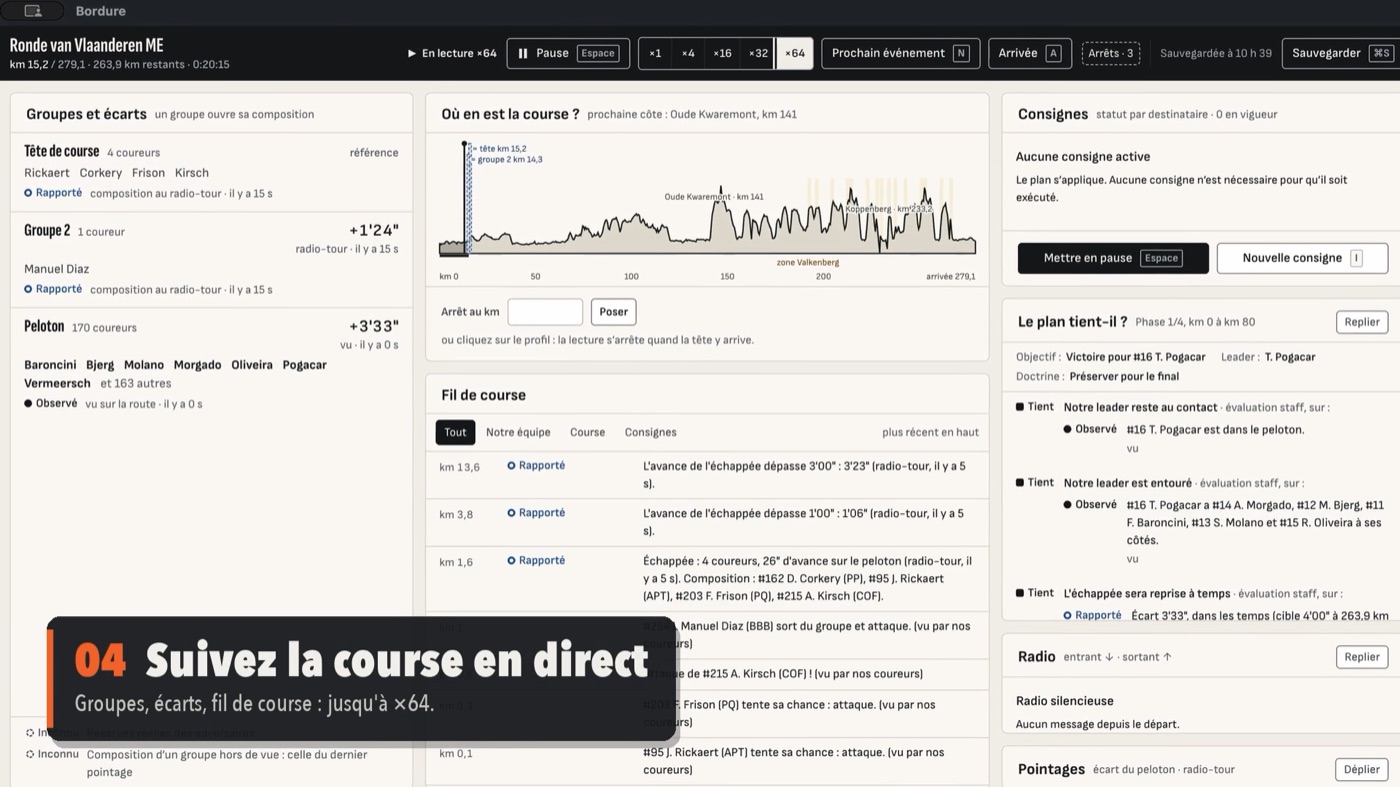Click Rapporté status under Manuel Diaz
1400x787 pixels.
[x=53, y=289]
